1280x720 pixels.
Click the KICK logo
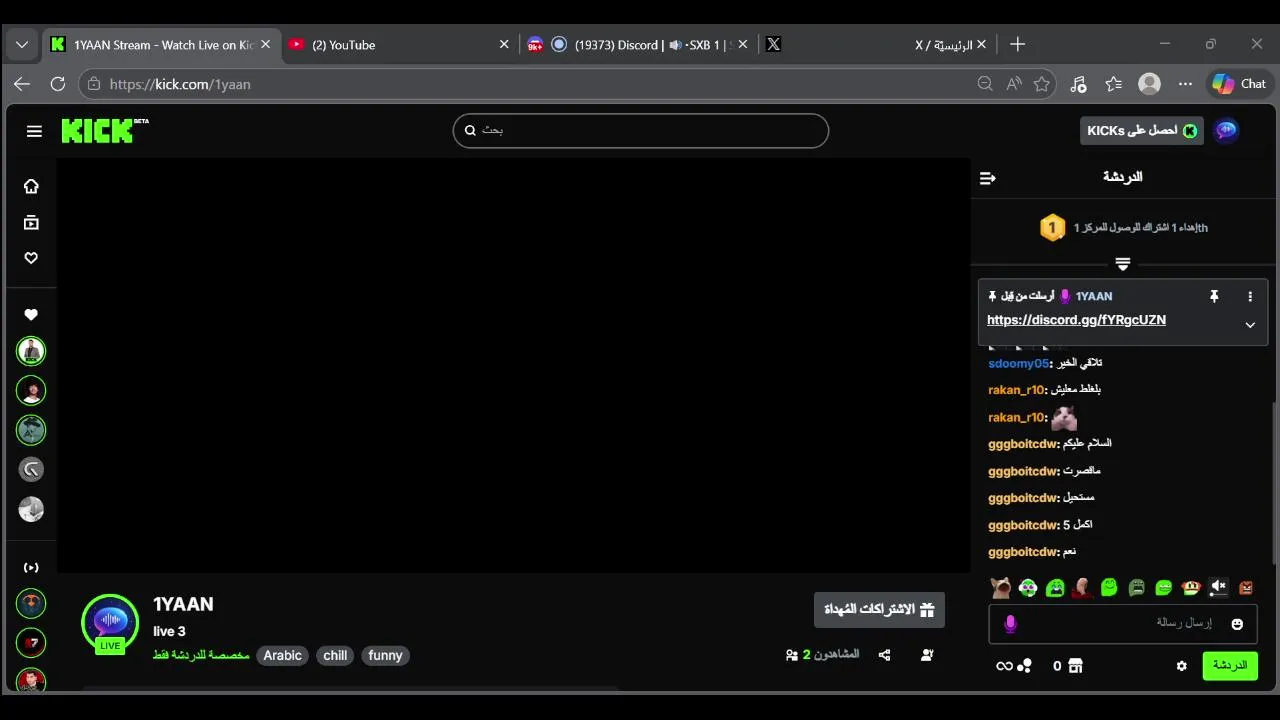pyautogui.click(x=104, y=131)
